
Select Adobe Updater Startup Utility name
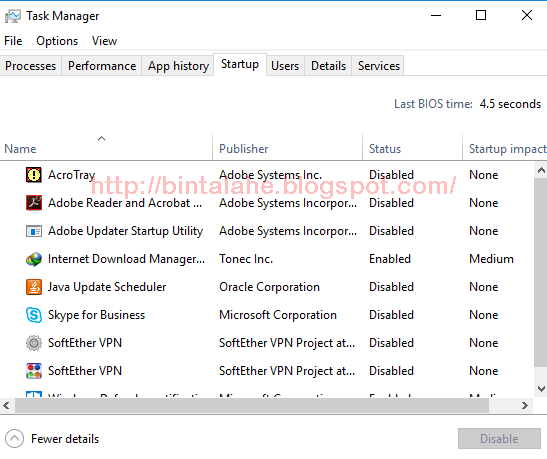pyautogui.click(x=126, y=231)
